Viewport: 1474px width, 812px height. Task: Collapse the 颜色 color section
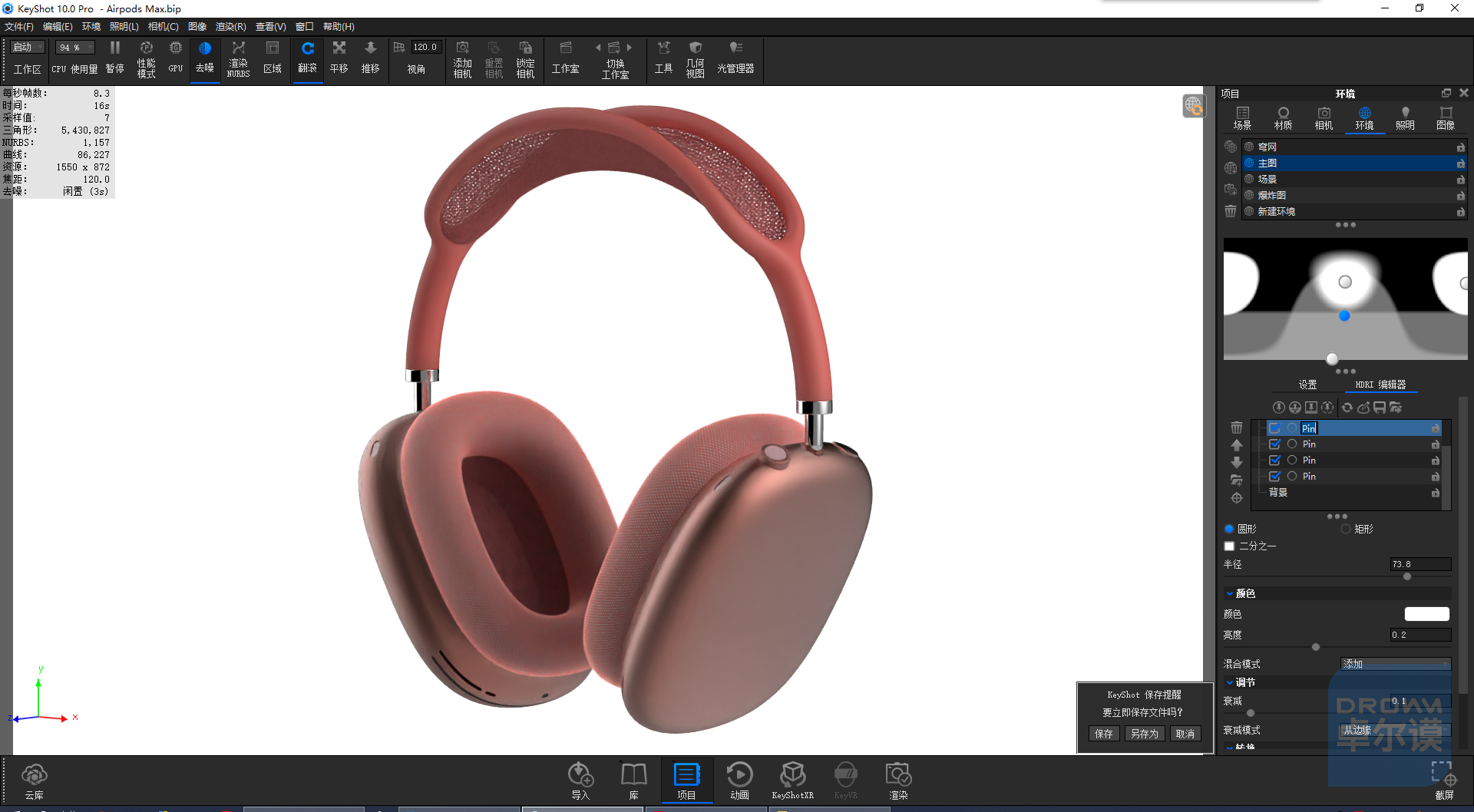[x=1230, y=593]
